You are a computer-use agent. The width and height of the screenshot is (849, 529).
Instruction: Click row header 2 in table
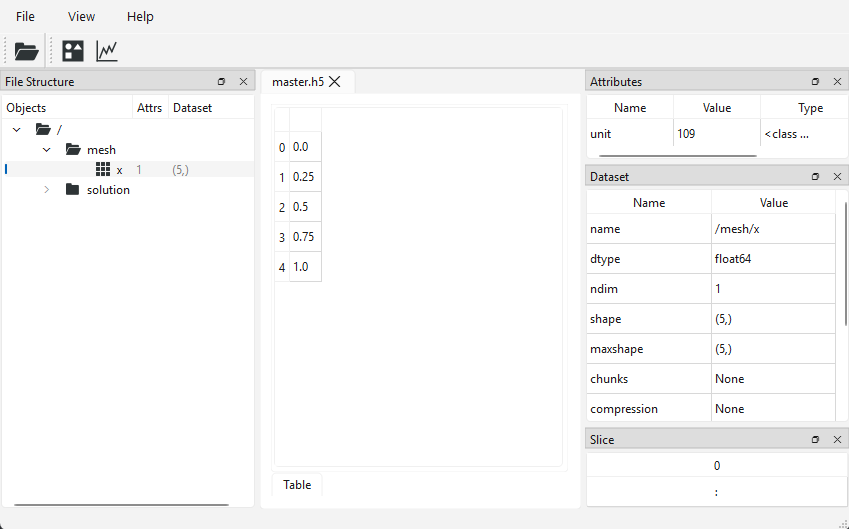[282, 207]
